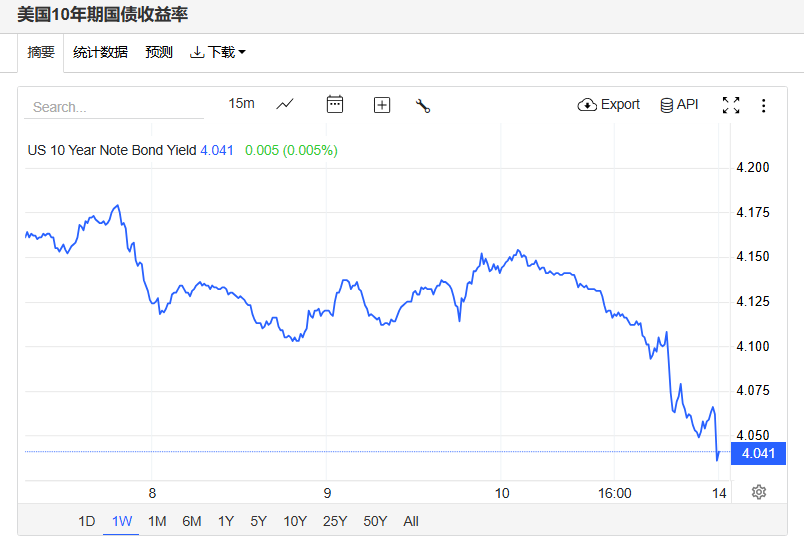This screenshot has width=804, height=551.
Task: Open the API data access button
Action: coord(679,105)
